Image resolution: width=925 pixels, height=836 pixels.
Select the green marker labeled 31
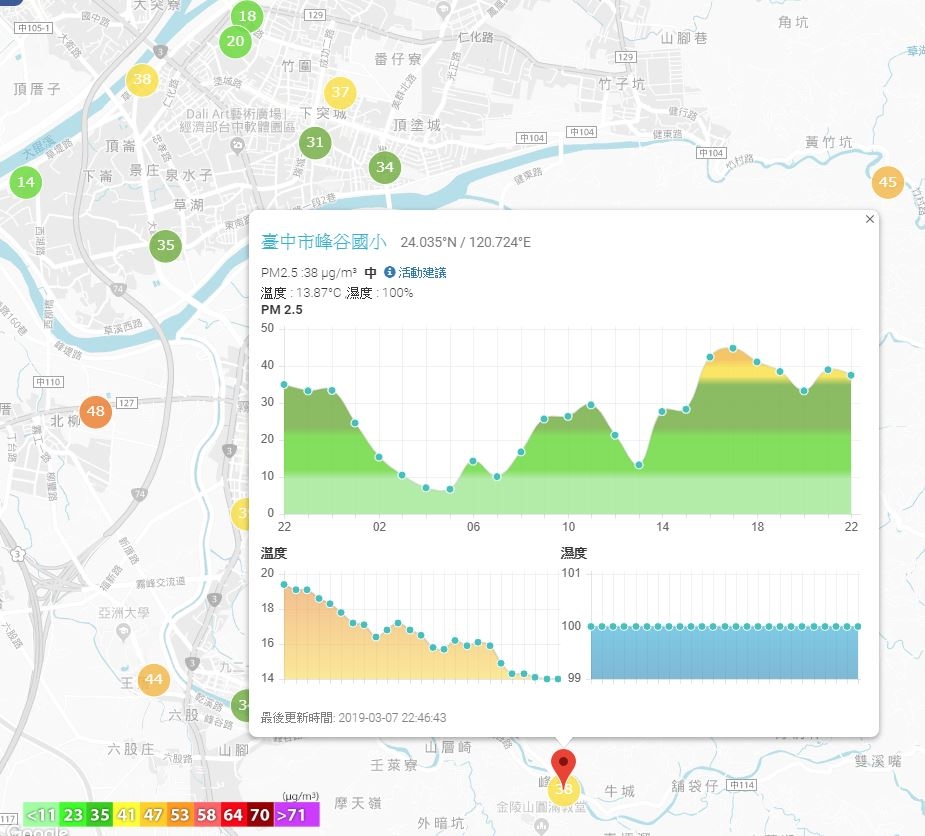click(x=314, y=142)
